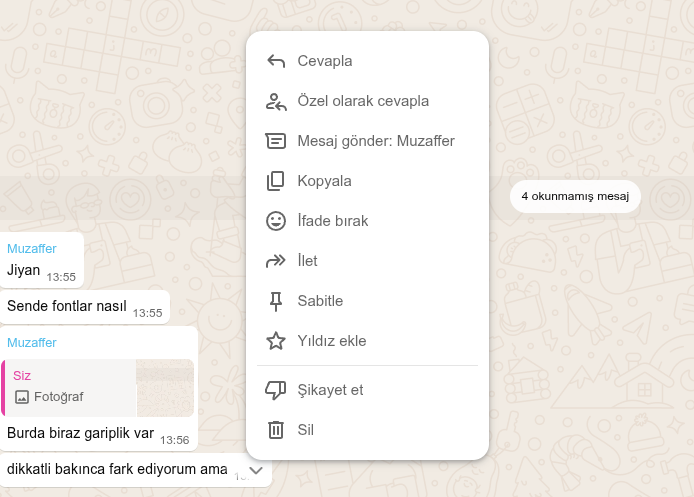Click the forward arrow icon beside İlet
Viewport: 694px width, 497px height.
coord(276,261)
